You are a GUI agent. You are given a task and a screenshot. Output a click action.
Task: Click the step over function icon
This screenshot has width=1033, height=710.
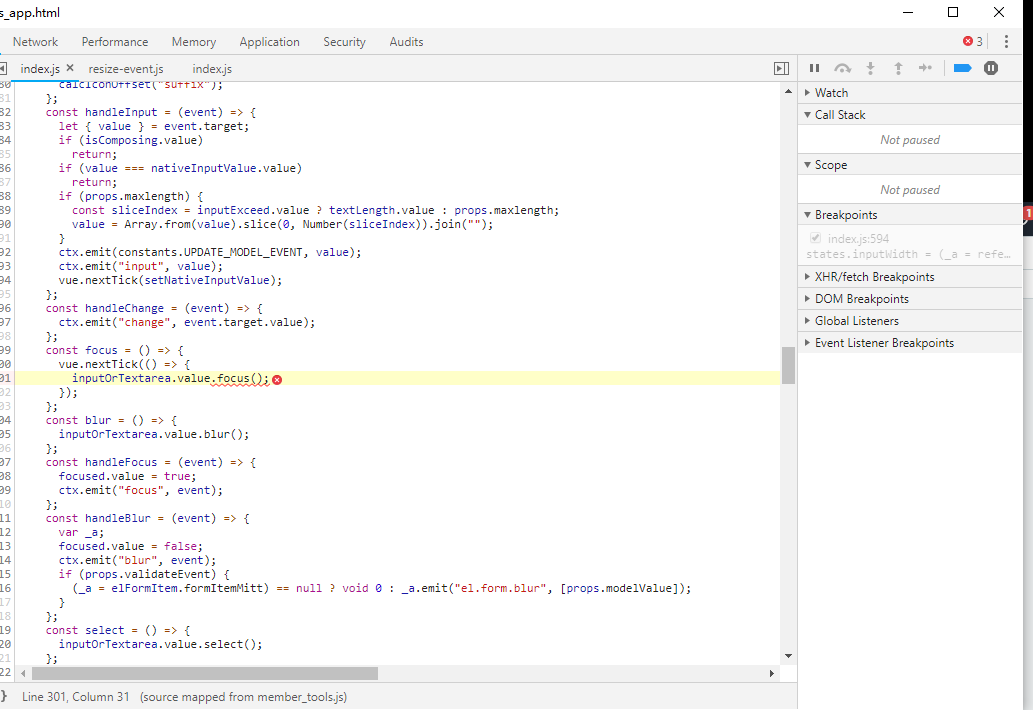(x=843, y=68)
